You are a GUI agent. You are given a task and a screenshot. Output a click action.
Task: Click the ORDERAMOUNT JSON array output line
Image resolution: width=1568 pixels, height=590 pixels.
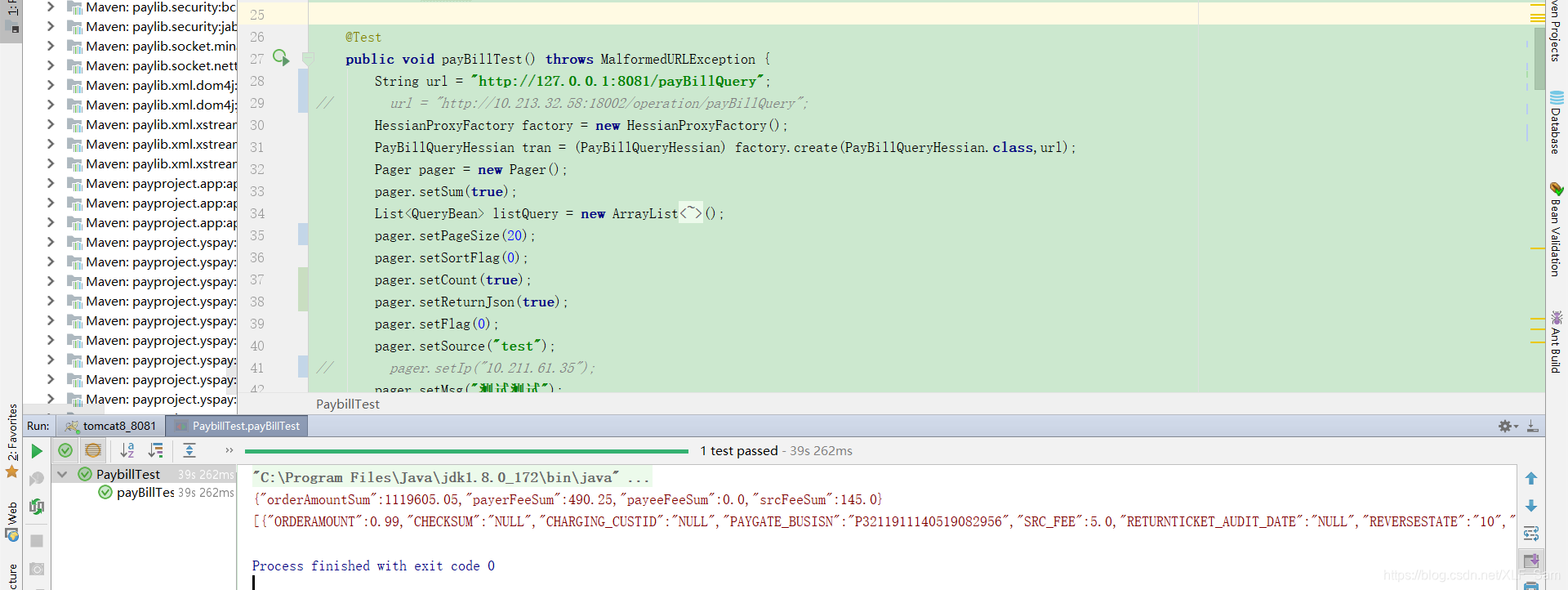[x=884, y=521]
